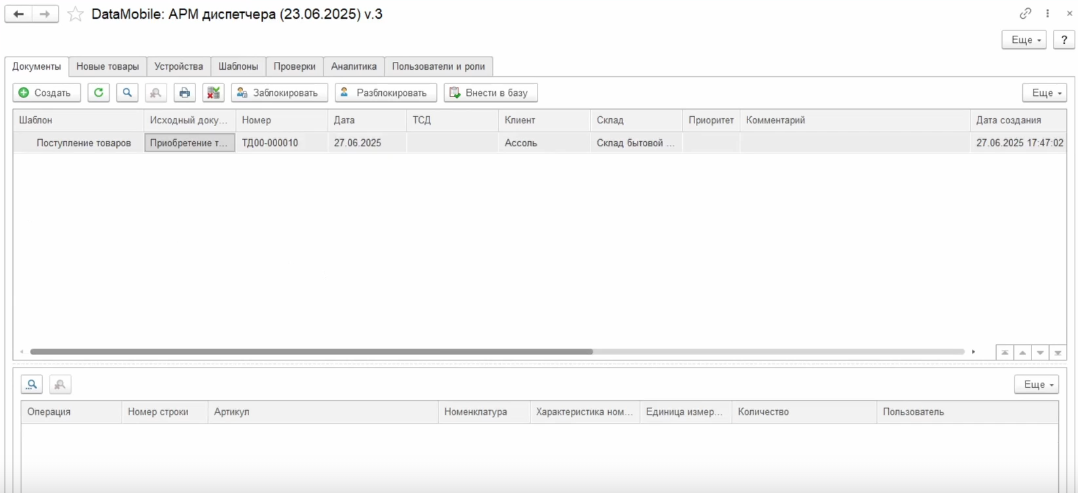Click the printer icon in documents toolbar
The width and height of the screenshot is (1078, 493).
184,93
